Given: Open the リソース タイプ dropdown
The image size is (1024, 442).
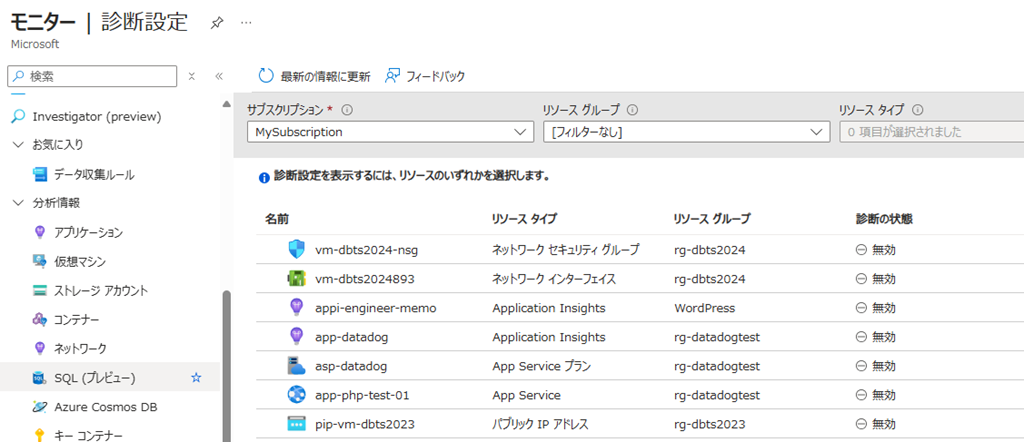Looking at the screenshot, I should point(931,132).
